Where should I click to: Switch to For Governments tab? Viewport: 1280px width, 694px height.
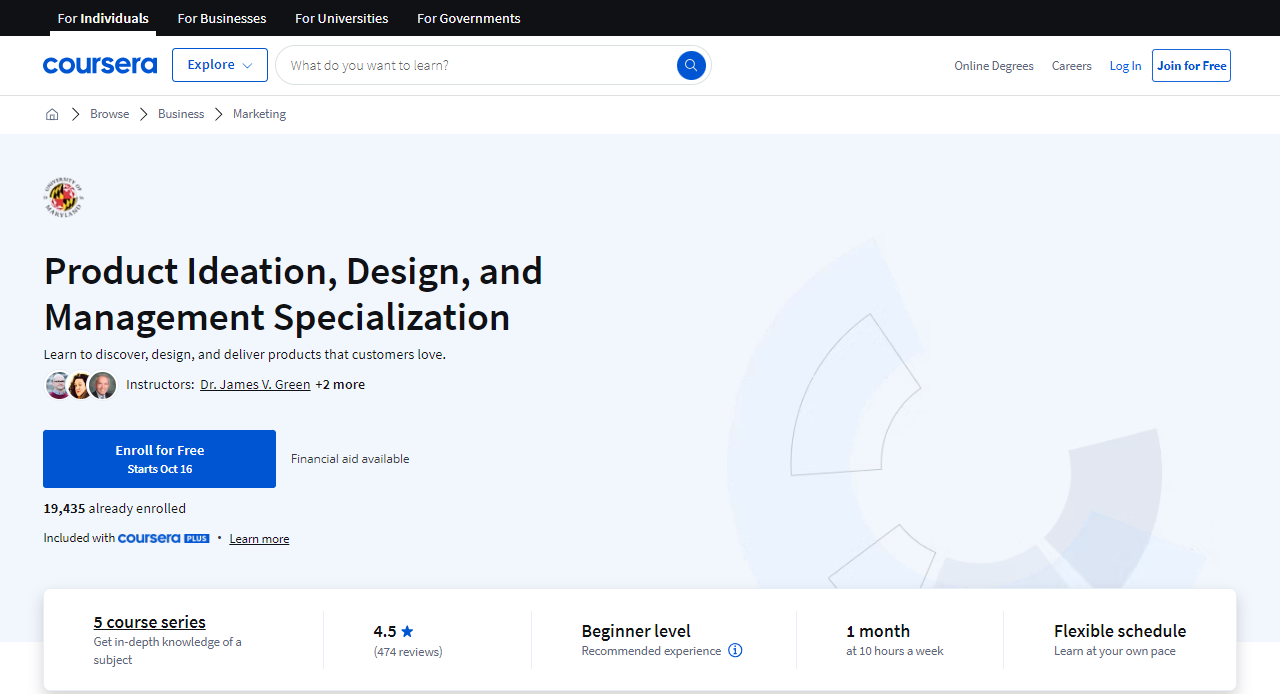[469, 18]
